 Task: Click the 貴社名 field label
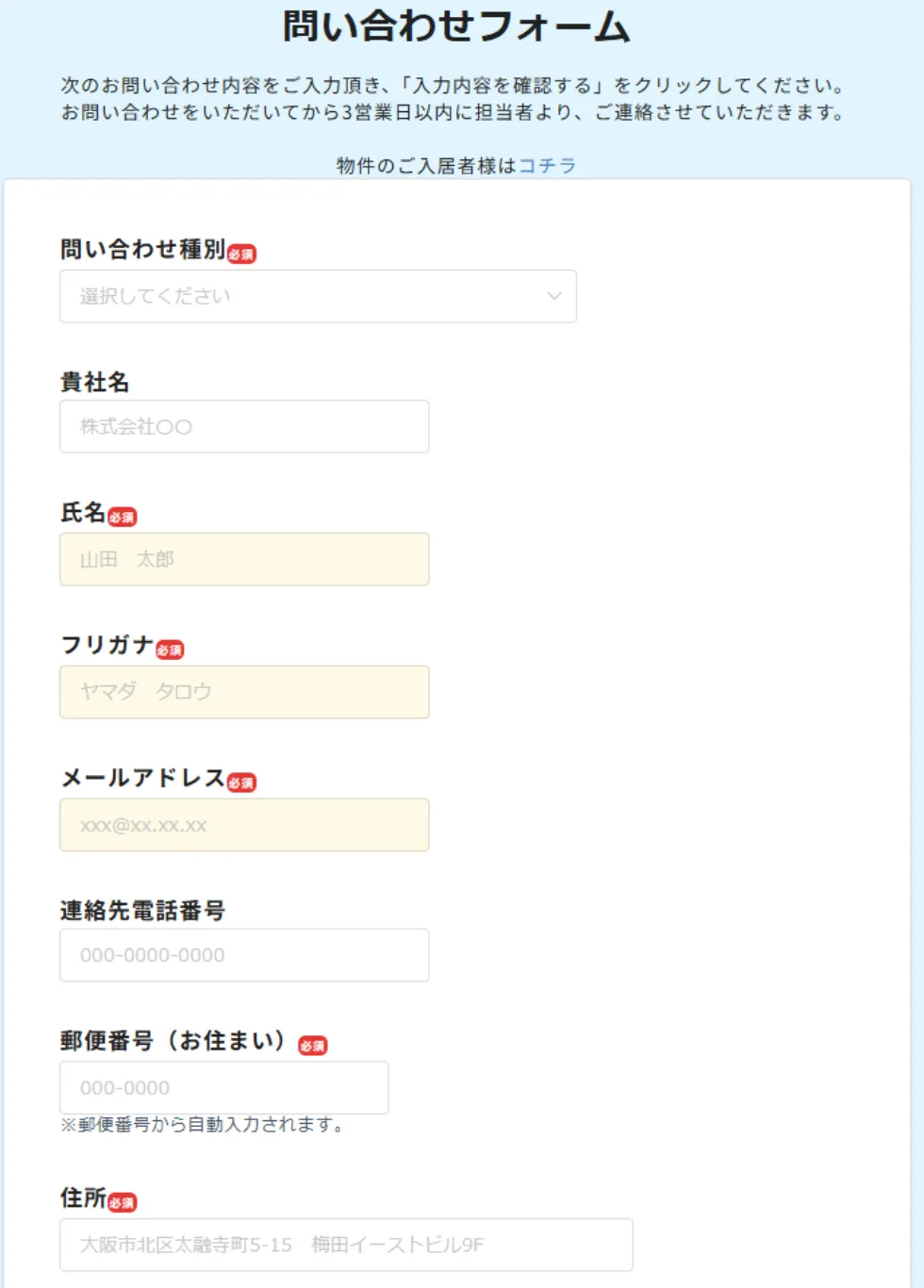click(x=94, y=382)
